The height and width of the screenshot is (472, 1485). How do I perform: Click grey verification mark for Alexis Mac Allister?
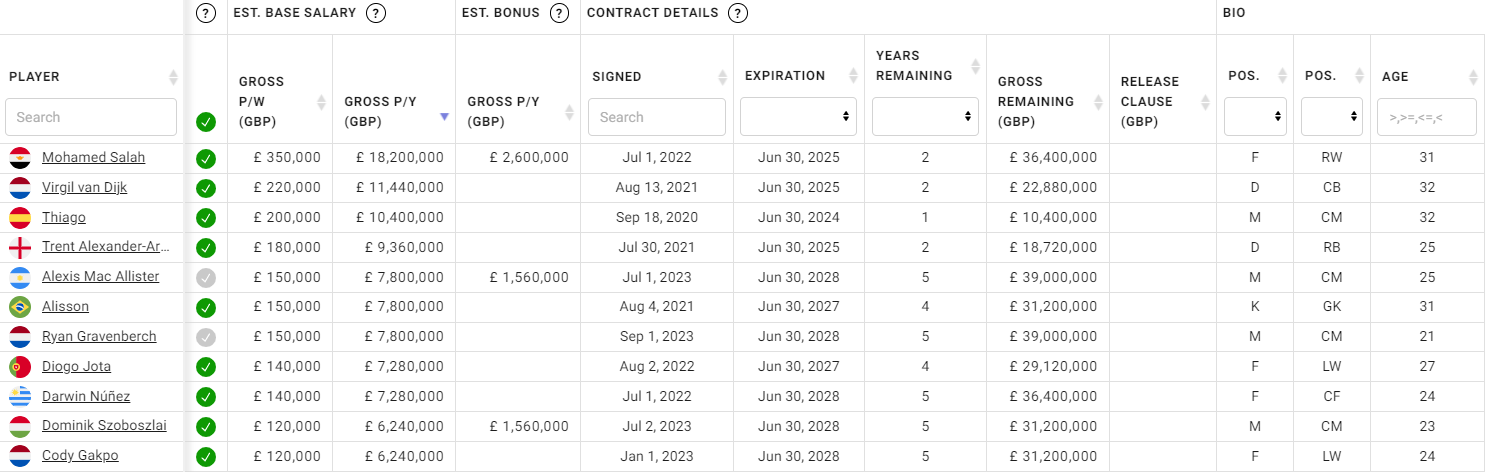coord(206,277)
